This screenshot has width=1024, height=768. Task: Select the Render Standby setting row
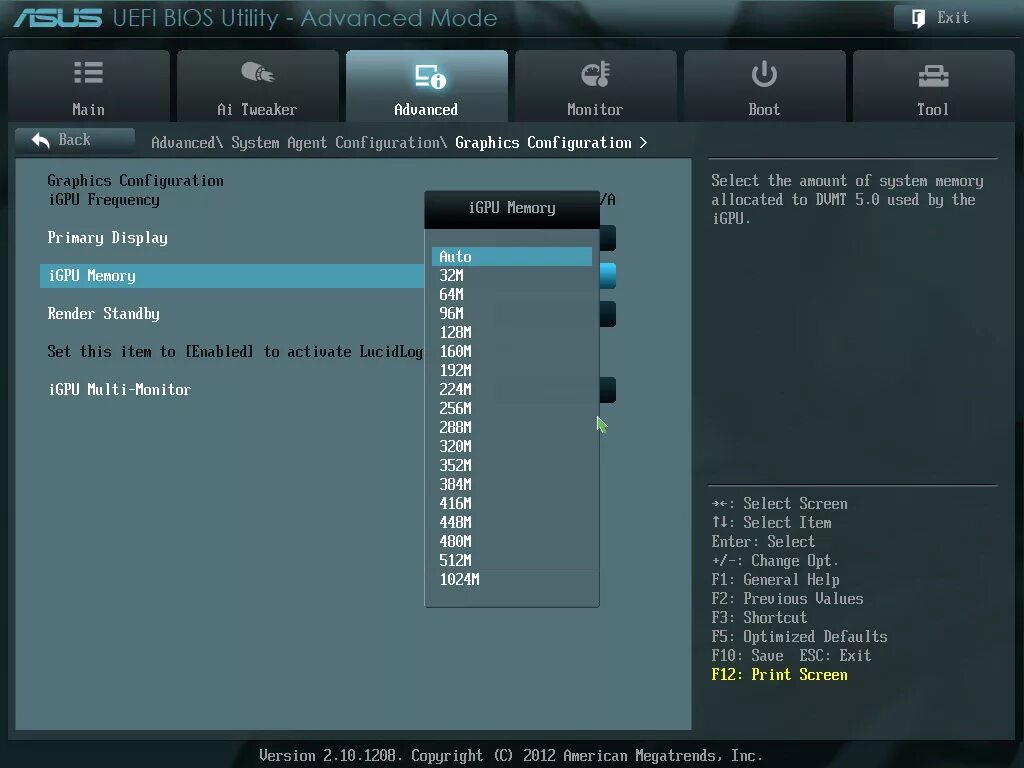pyautogui.click(x=232, y=313)
